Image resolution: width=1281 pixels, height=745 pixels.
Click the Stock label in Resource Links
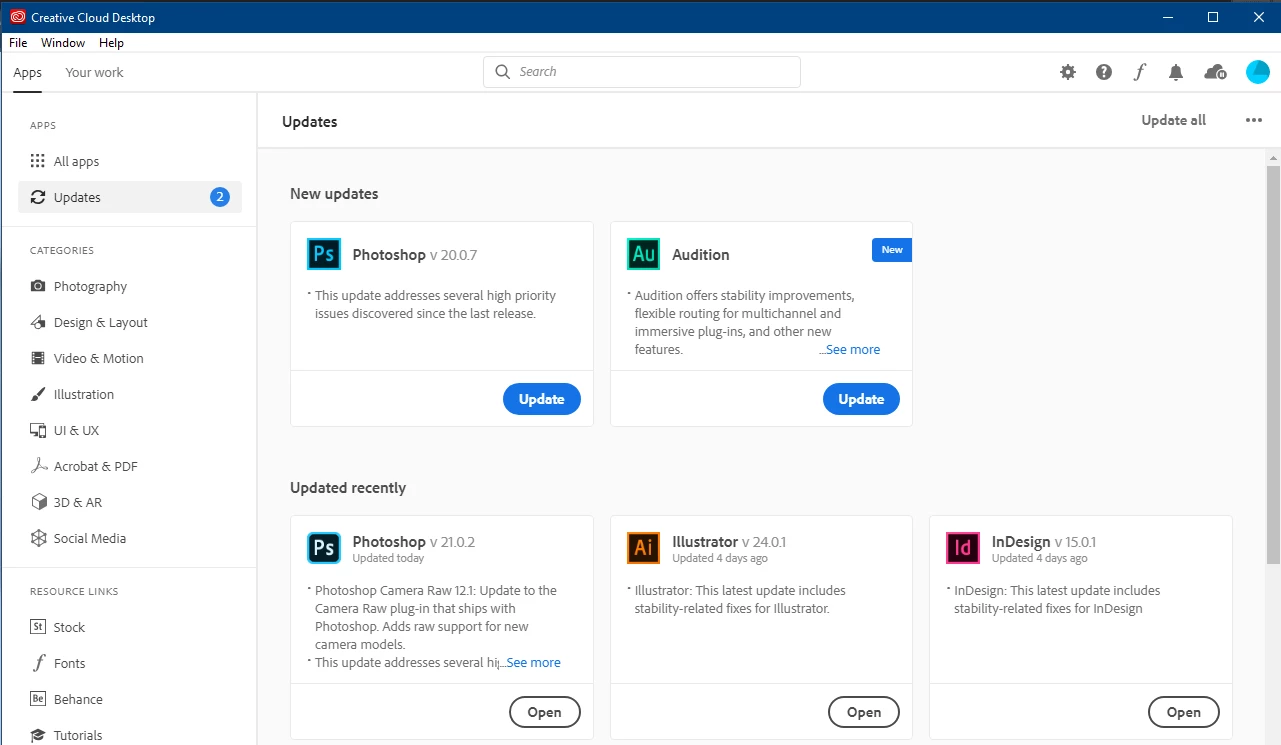69,627
